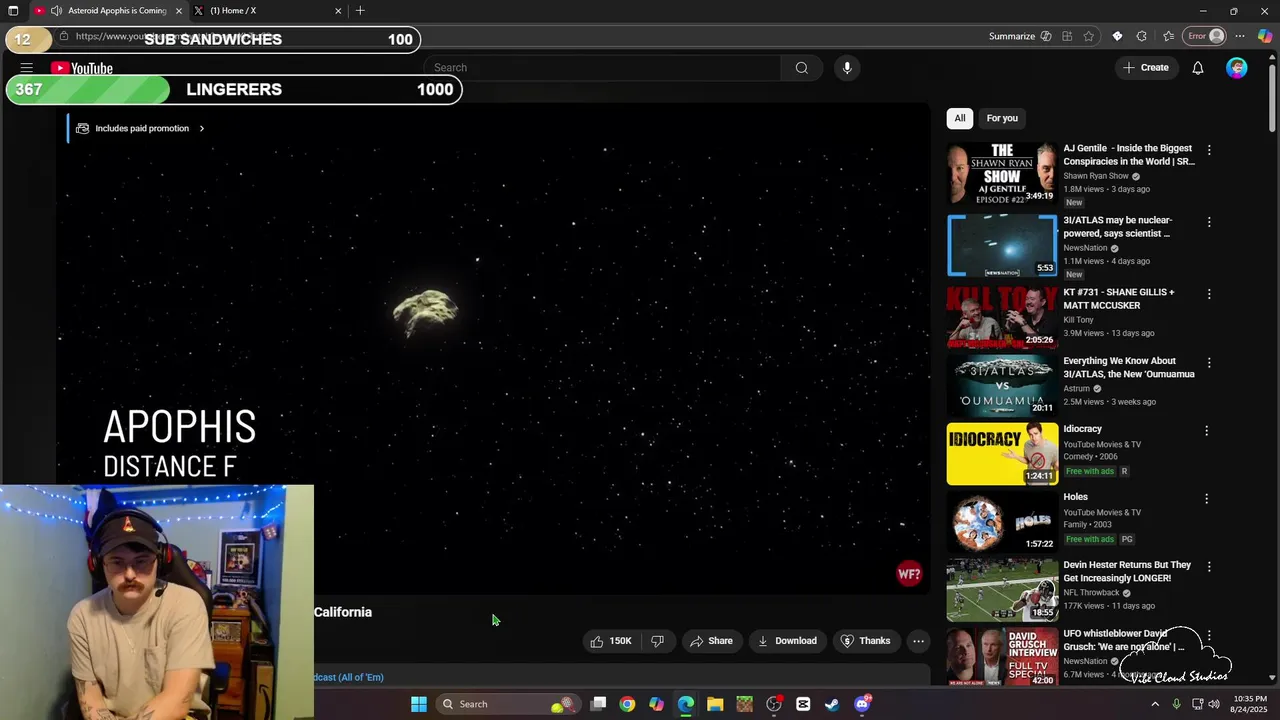Screen dimensions: 1280x720
Task: Open a new browser tab
Action: click(360, 11)
